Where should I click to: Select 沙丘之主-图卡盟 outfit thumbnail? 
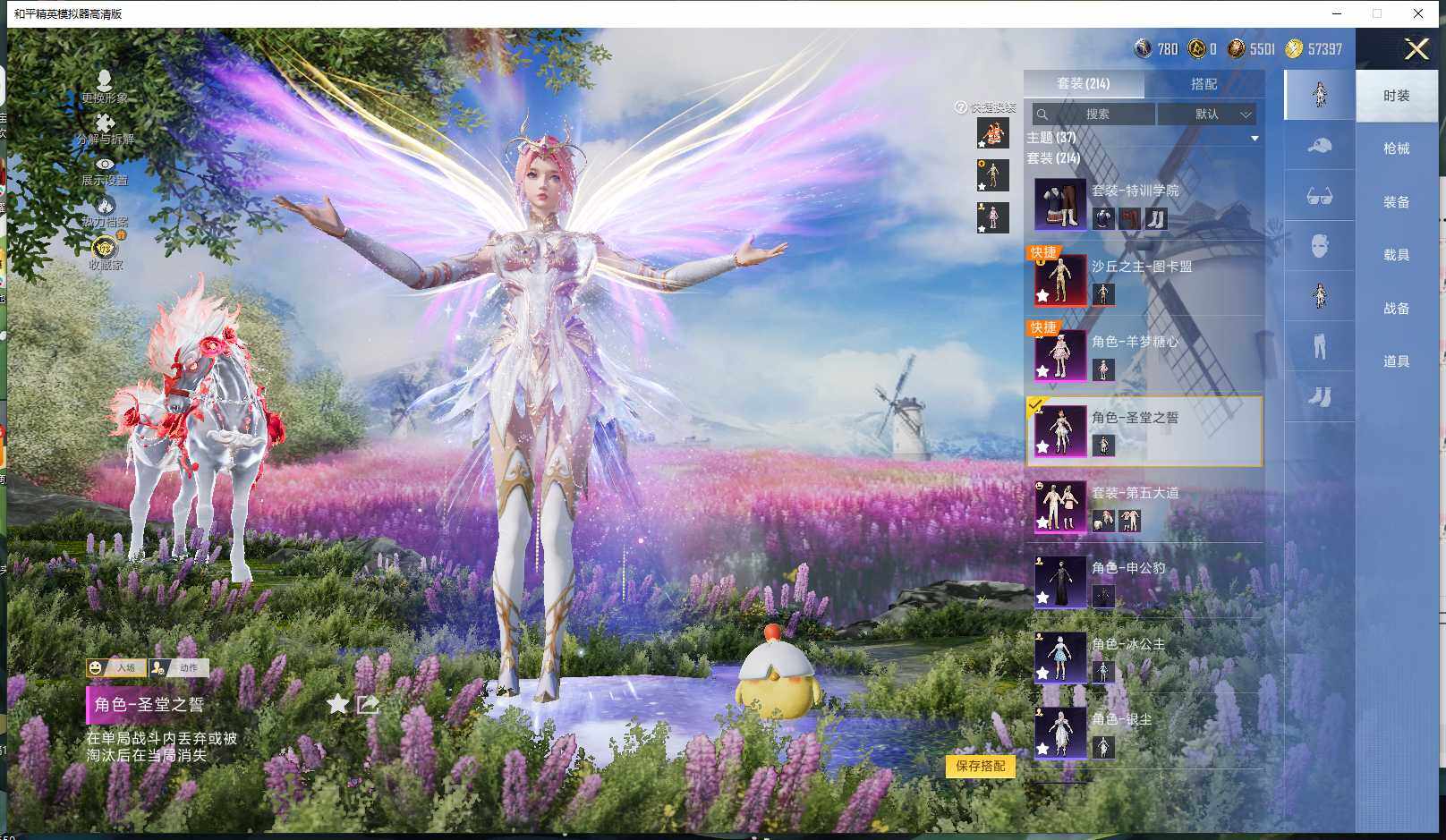pyautogui.click(x=1060, y=280)
